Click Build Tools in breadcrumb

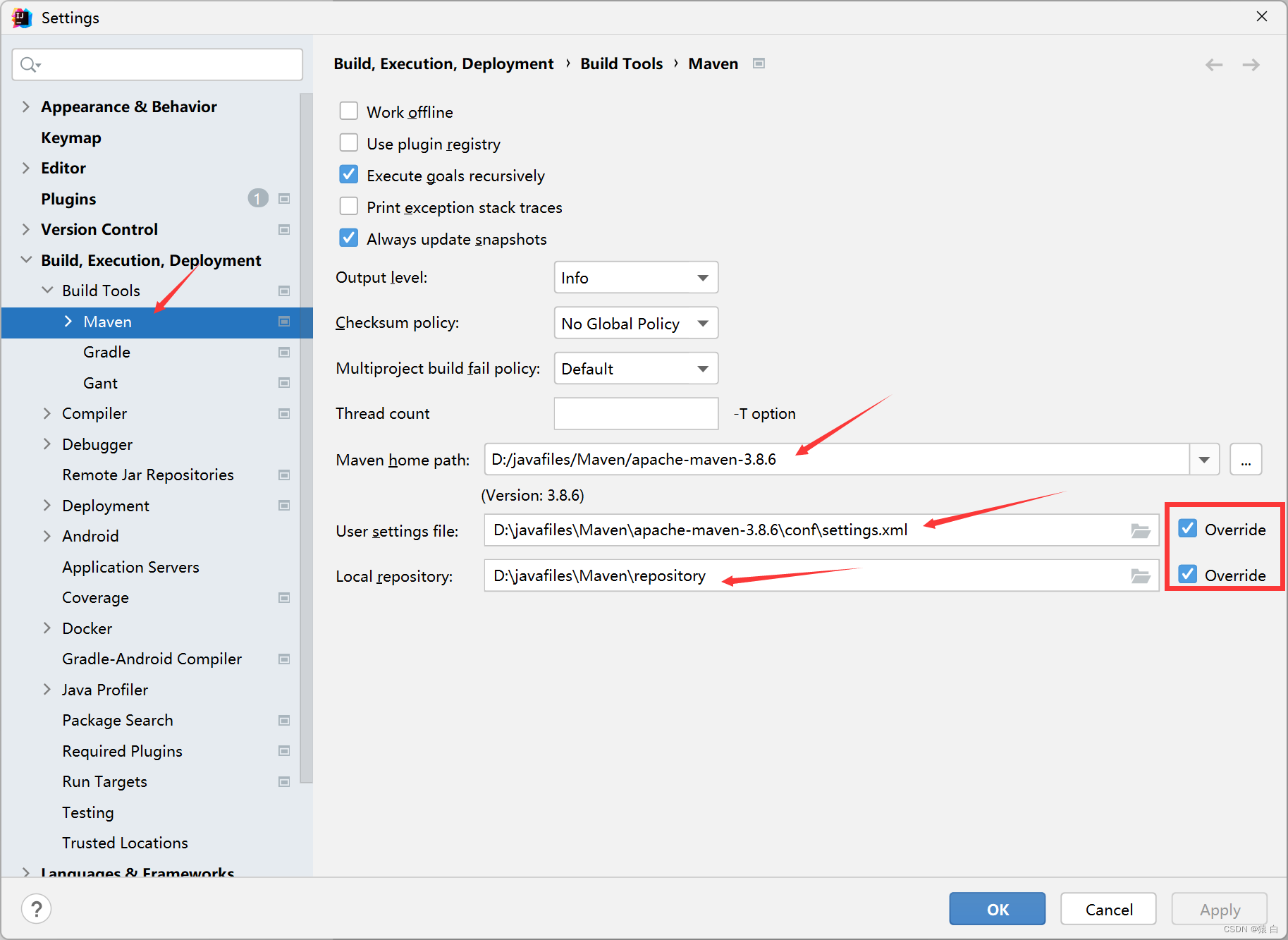point(621,63)
